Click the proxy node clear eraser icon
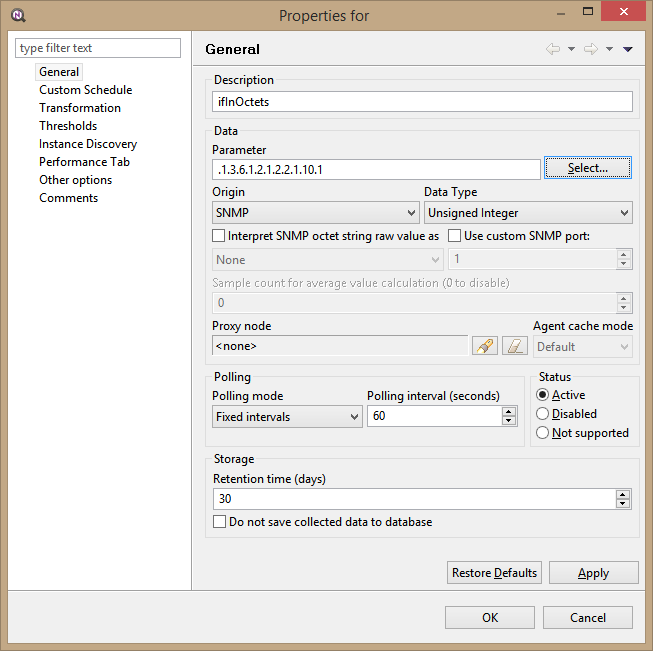The image size is (653, 651). point(514,346)
